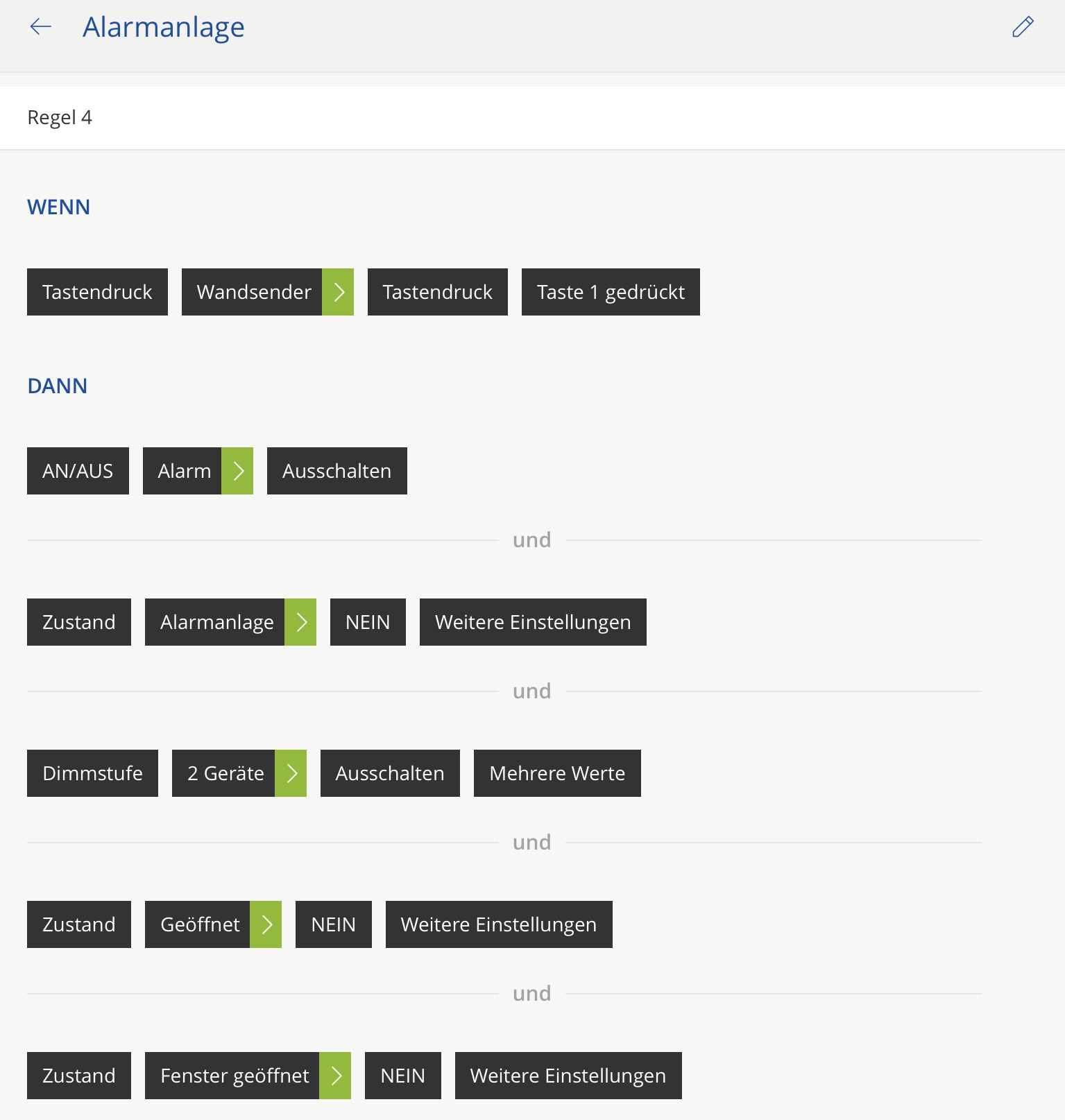1065x1120 pixels.
Task: Click NEIN in the Geöffnet row
Action: (x=333, y=924)
